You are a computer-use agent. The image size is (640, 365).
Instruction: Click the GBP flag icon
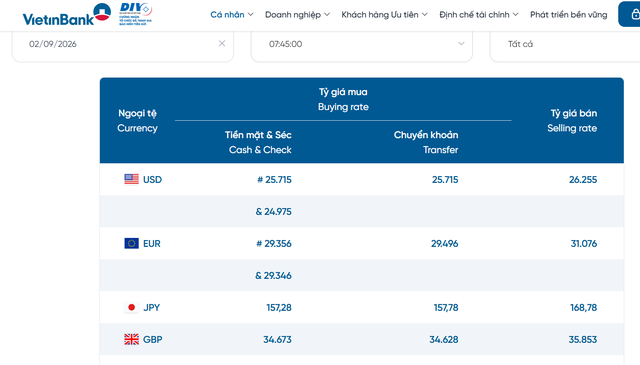(131, 339)
